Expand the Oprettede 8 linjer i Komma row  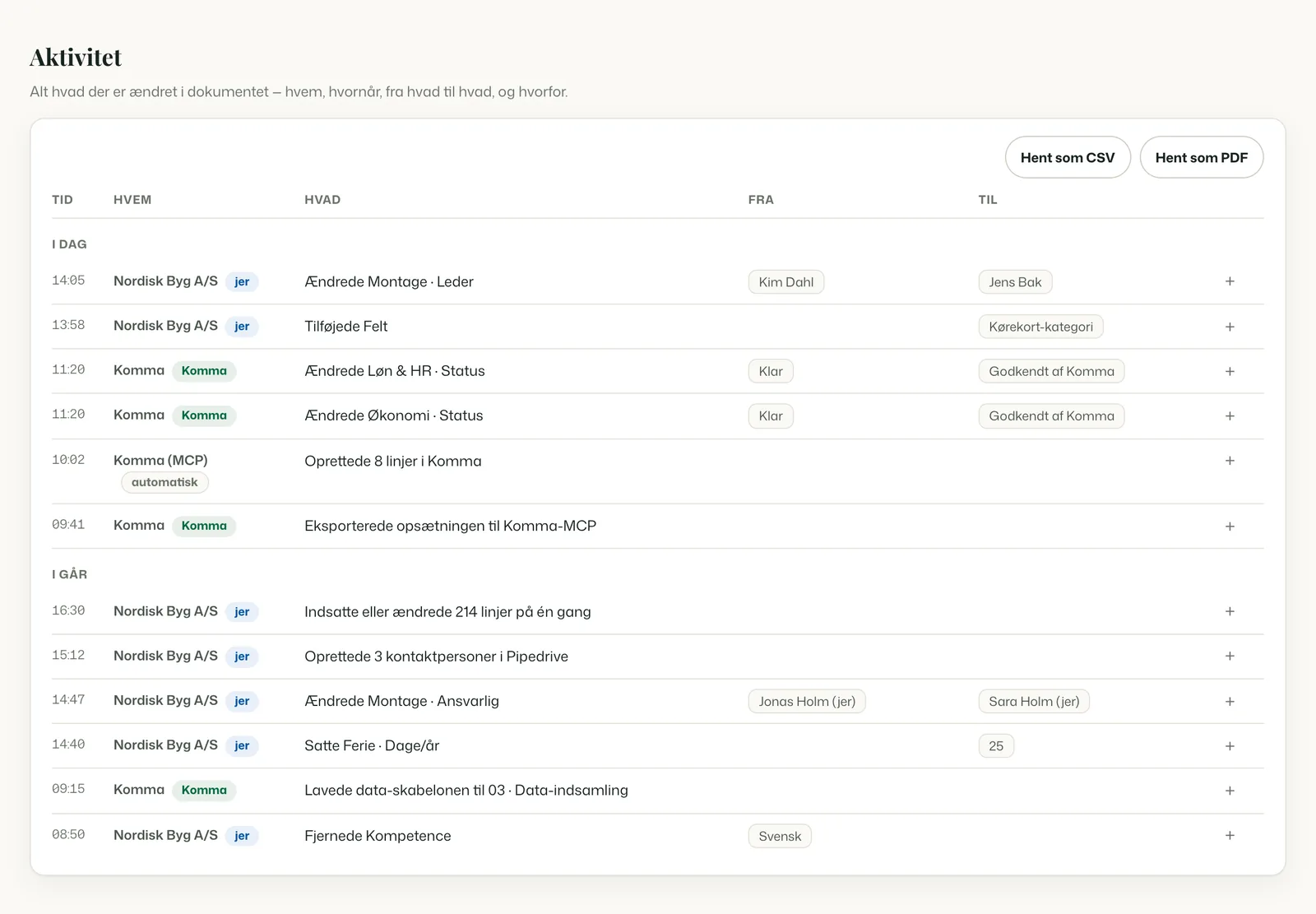pos(1230,461)
